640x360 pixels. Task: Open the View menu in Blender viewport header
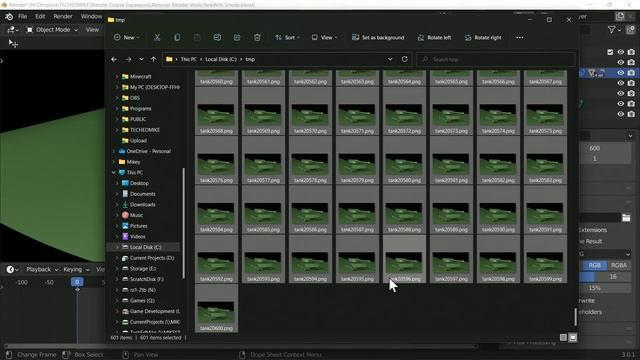92,30
